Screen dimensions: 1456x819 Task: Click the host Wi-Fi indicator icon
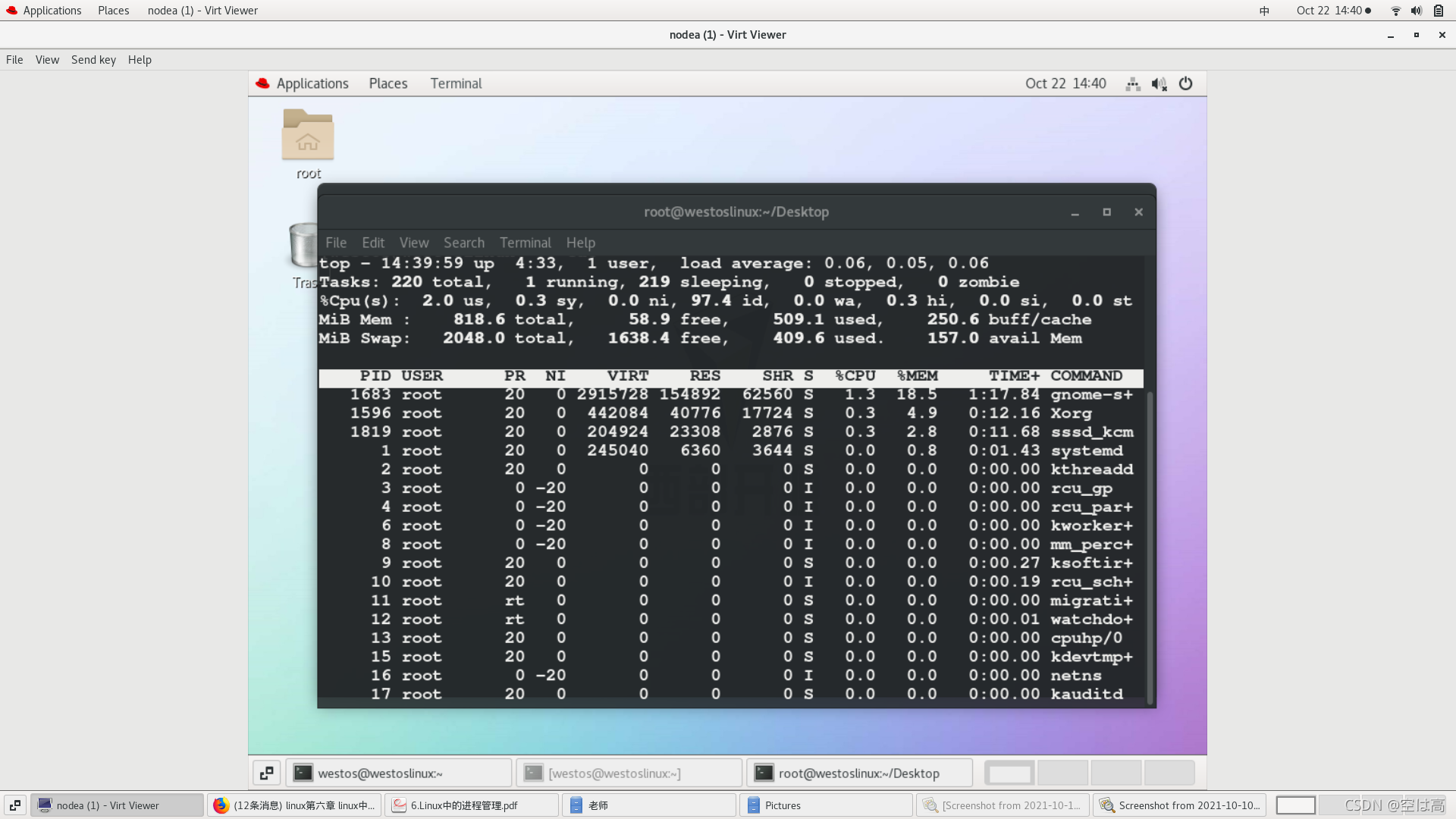[x=1395, y=11]
